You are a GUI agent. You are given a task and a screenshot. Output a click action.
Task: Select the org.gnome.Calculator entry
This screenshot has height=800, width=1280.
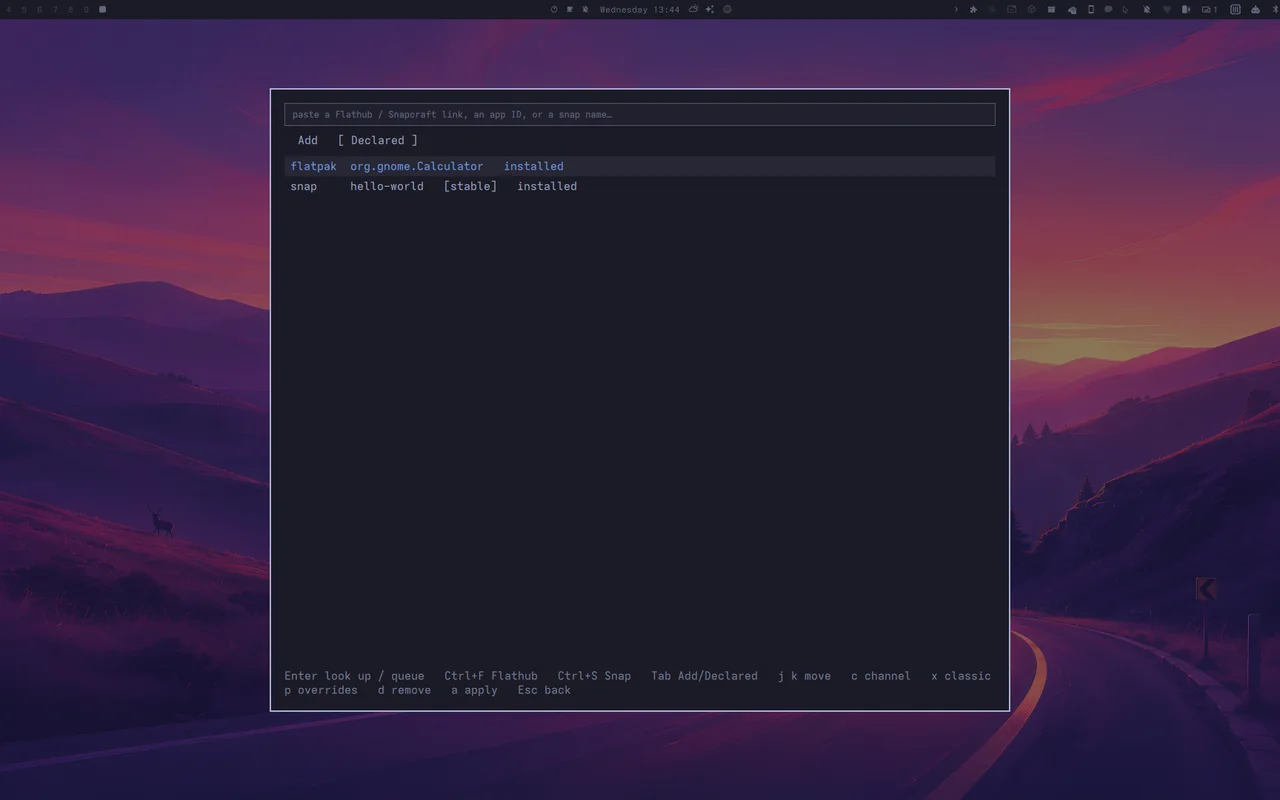pyautogui.click(x=640, y=166)
